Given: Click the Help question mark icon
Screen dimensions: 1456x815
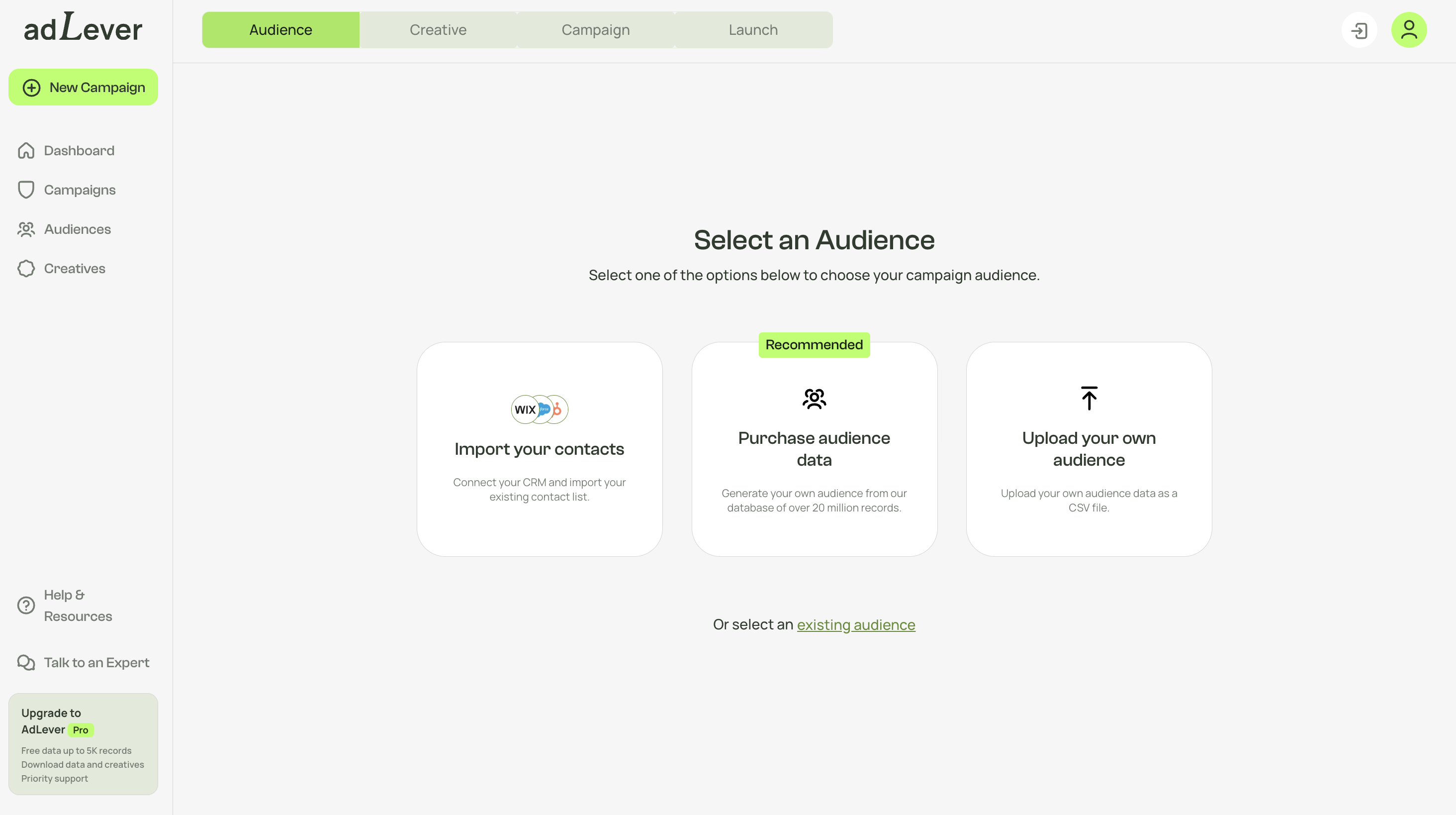Looking at the screenshot, I should pos(26,606).
